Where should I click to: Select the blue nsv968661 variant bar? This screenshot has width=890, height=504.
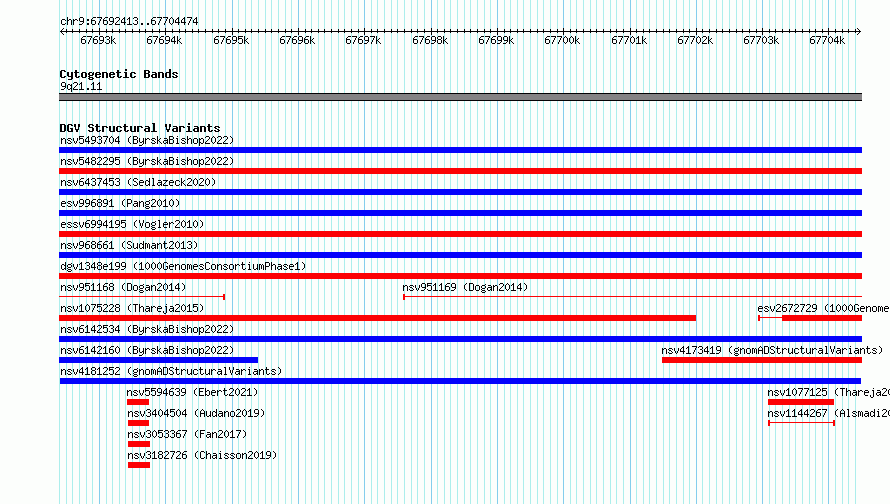pos(460,255)
